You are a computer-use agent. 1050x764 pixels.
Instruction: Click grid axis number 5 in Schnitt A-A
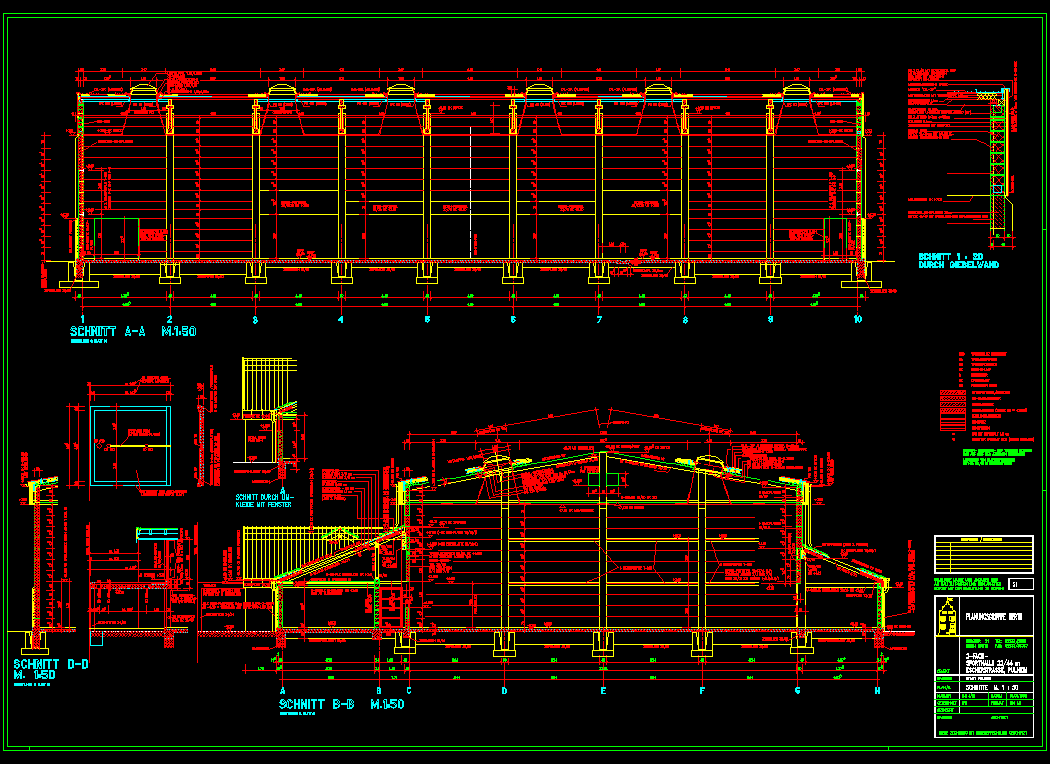click(427, 319)
